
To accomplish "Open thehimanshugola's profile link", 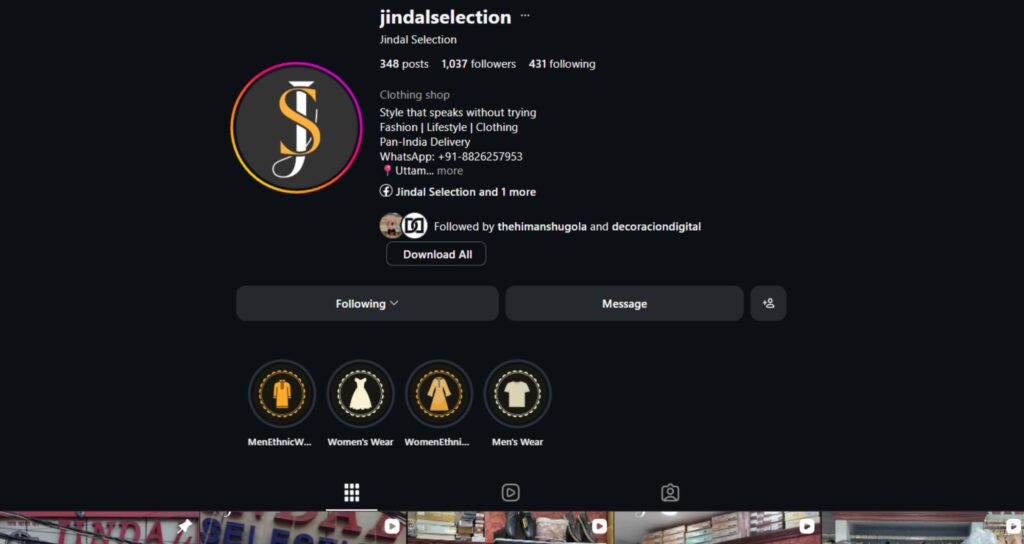I will pos(542,227).
